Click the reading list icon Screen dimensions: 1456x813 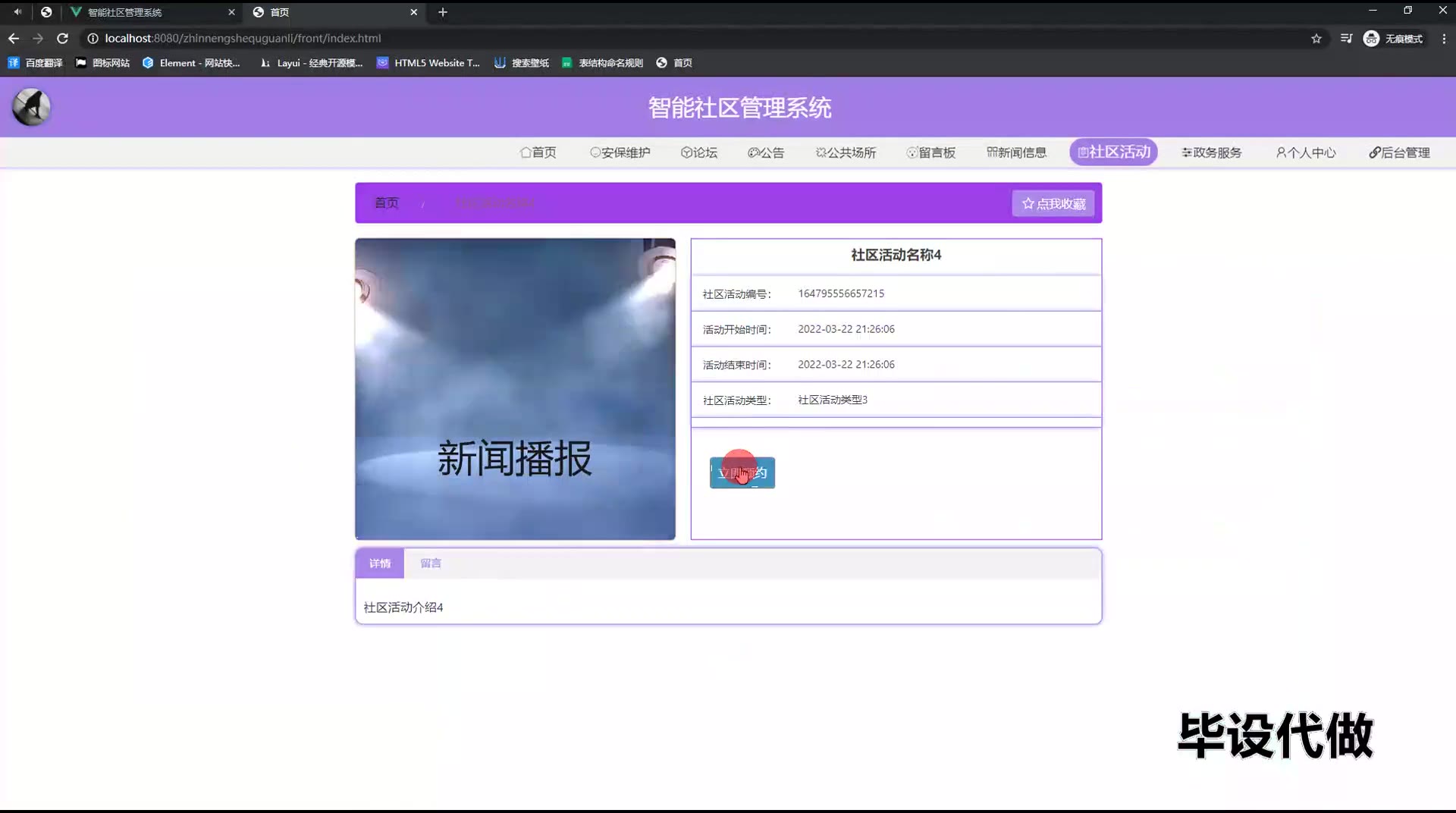point(1346,39)
